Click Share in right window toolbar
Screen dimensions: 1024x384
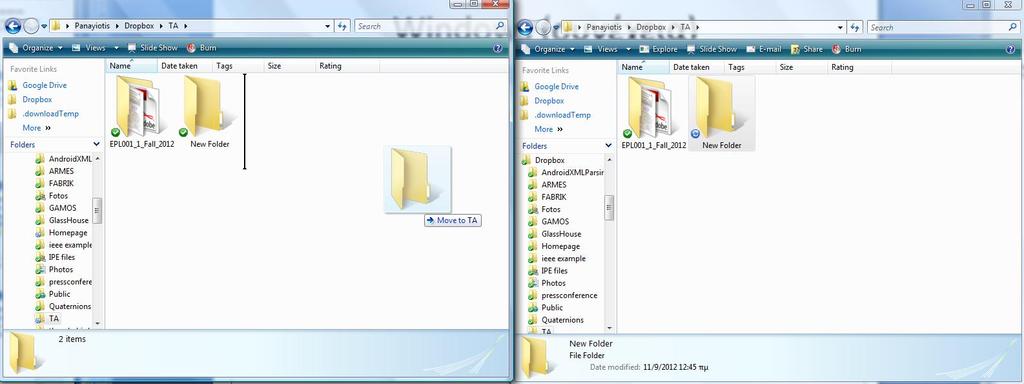(807, 49)
